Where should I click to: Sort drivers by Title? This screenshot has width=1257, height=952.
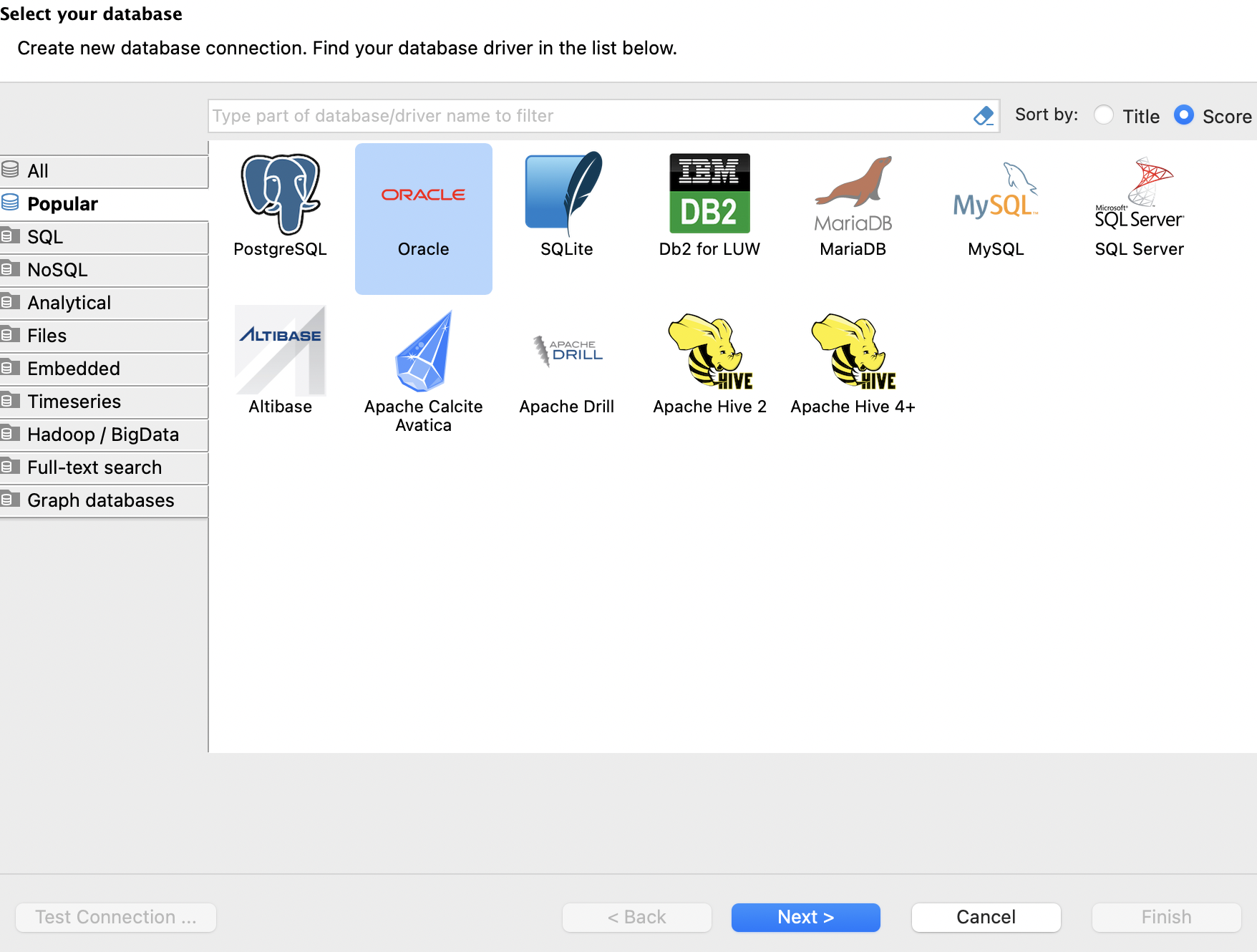tap(1105, 115)
